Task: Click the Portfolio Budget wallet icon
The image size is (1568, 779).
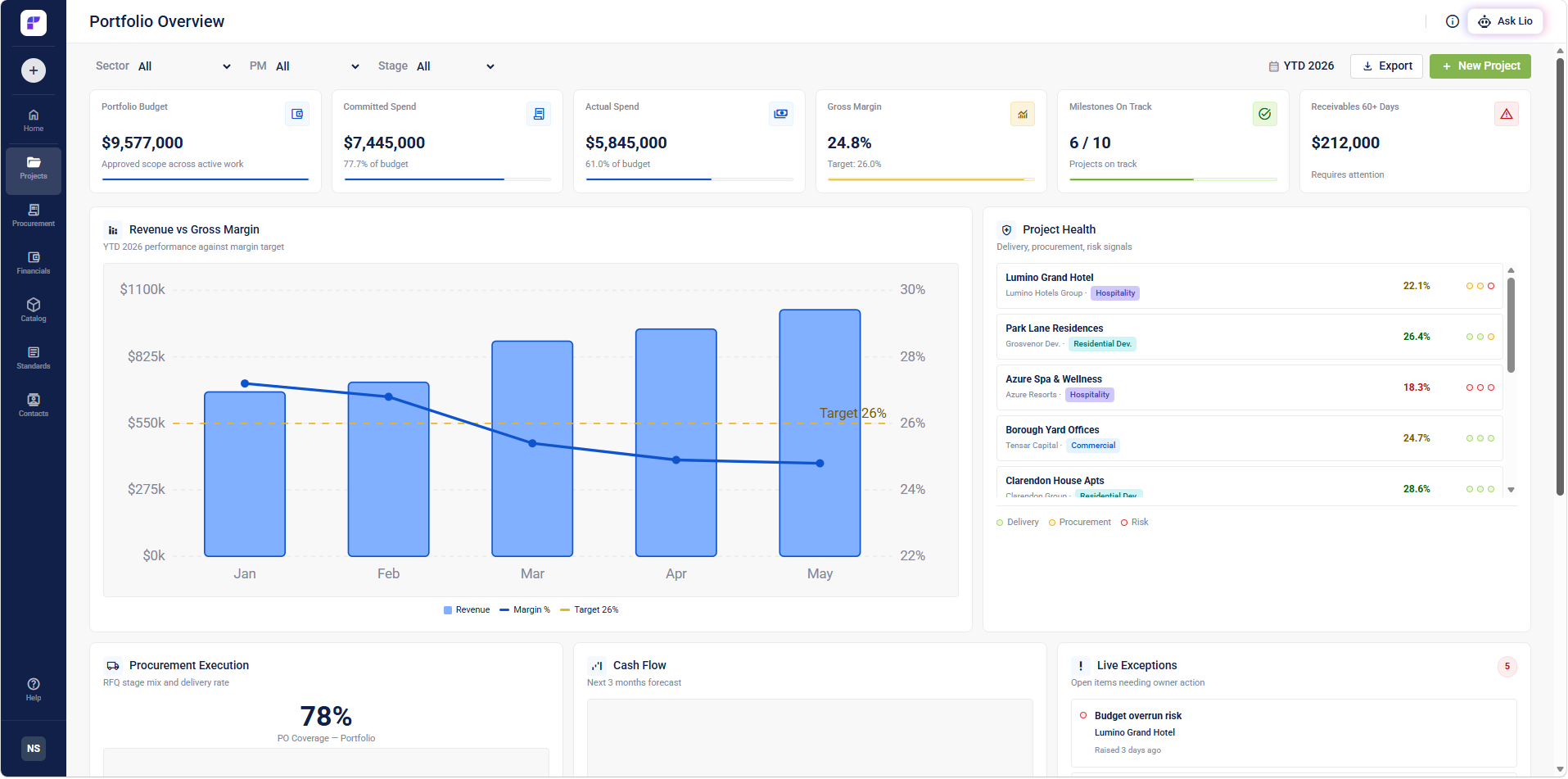Action: [x=297, y=114]
